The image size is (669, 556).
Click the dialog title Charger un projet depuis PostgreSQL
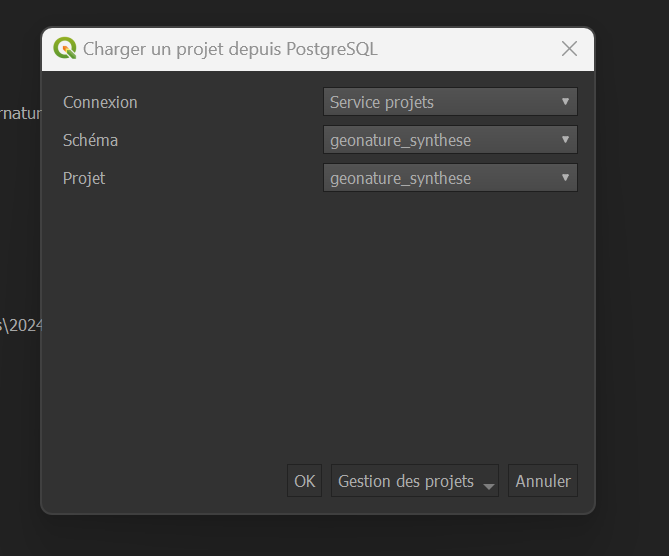(x=230, y=49)
